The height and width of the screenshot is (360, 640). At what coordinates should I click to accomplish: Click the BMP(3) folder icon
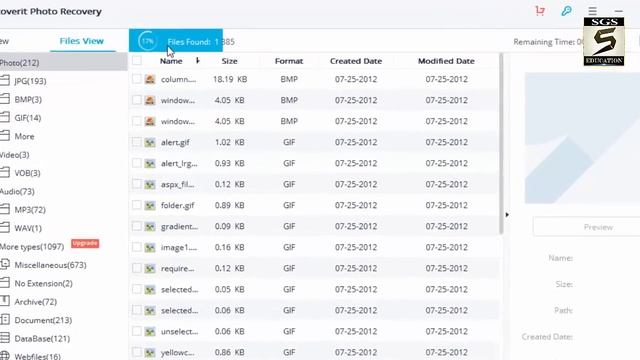(4, 99)
